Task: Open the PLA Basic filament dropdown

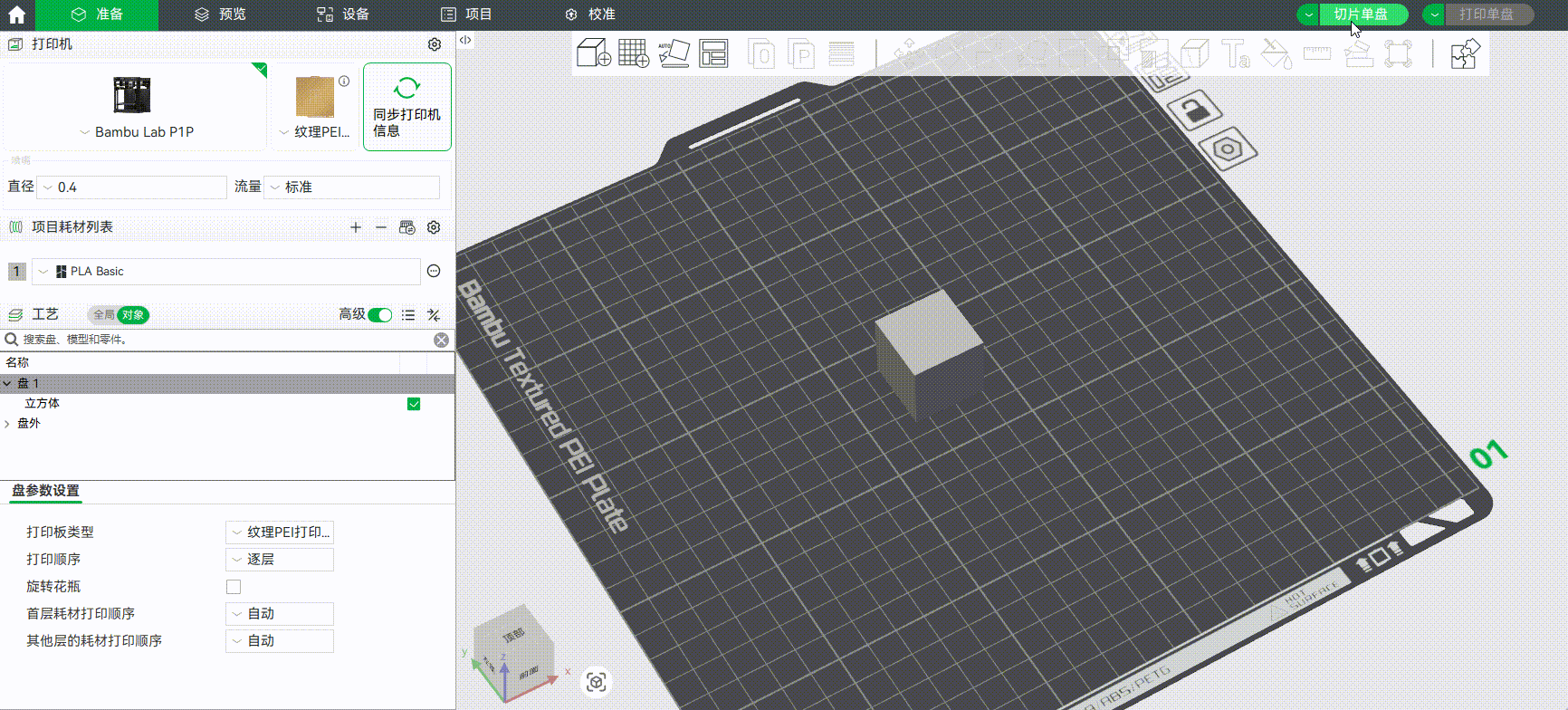Action: (x=226, y=272)
